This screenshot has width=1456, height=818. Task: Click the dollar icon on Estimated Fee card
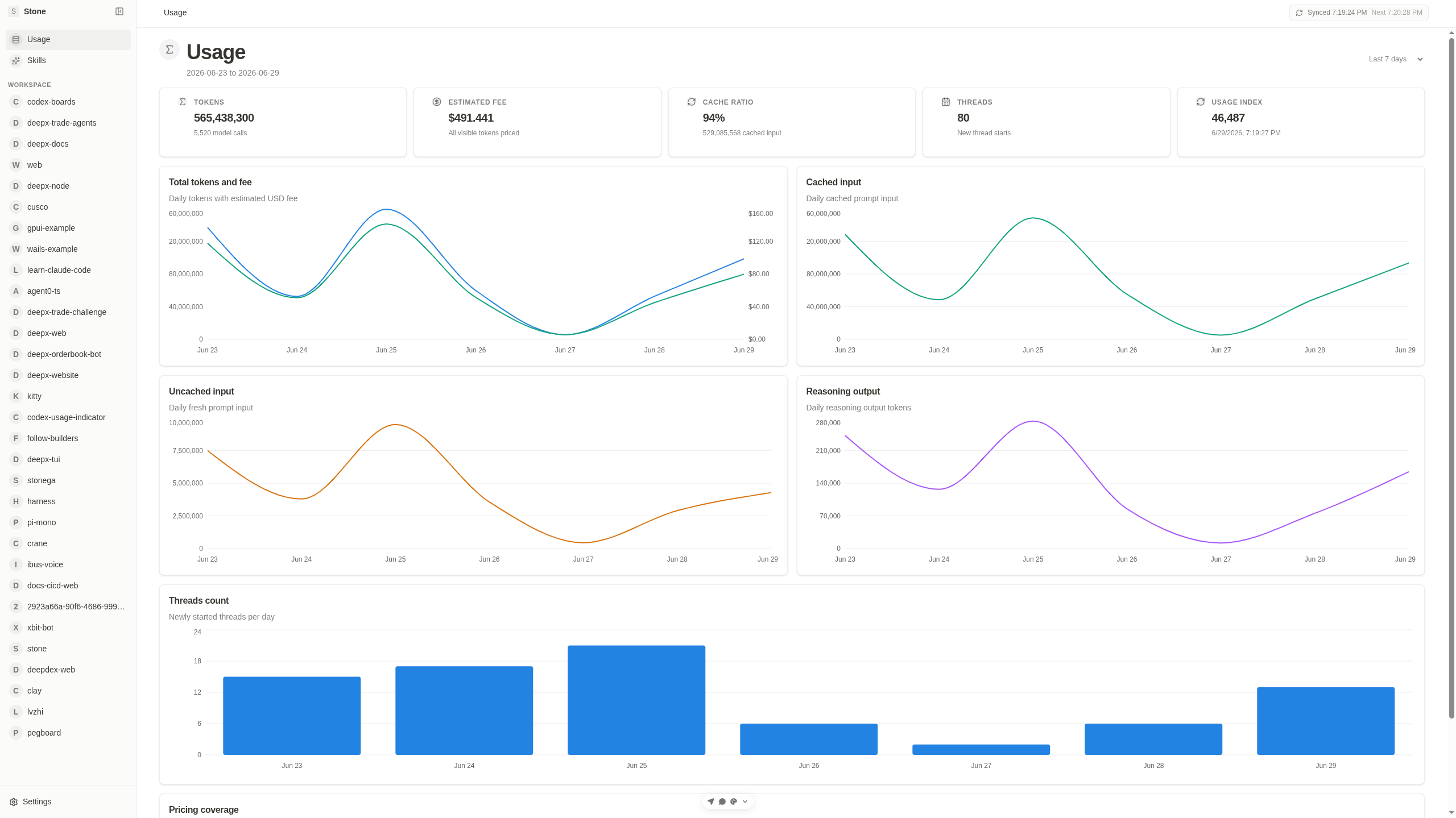(x=437, y=102)
